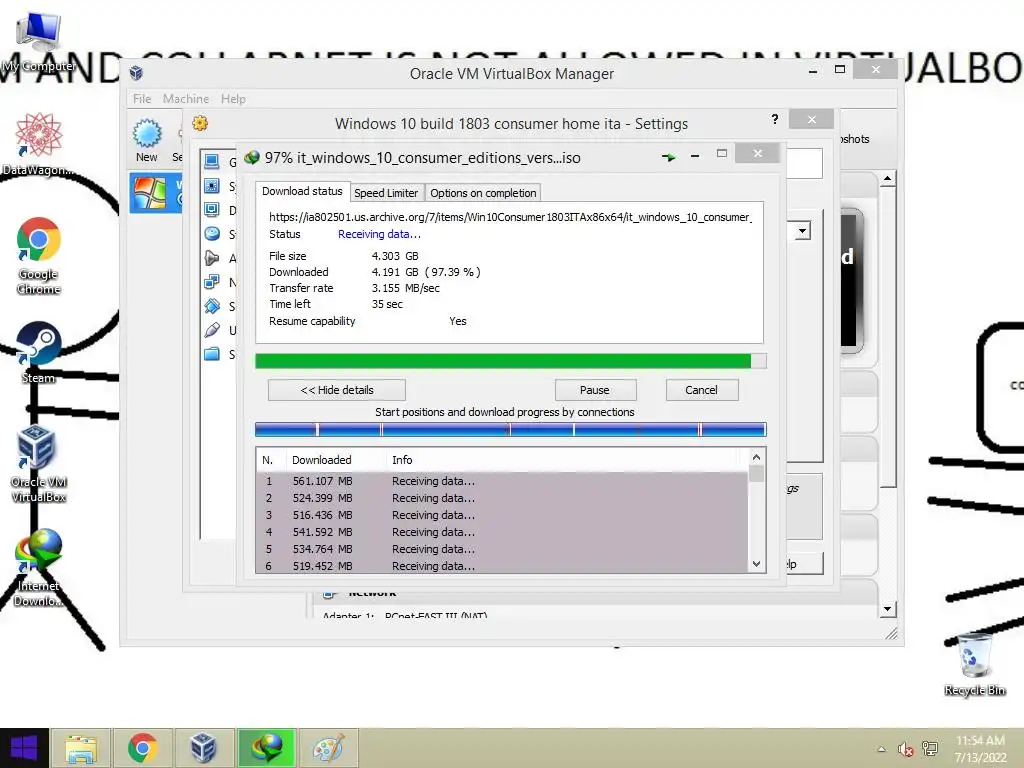
Task: Click the blue connections progress bar
Action: coord(511,429)
